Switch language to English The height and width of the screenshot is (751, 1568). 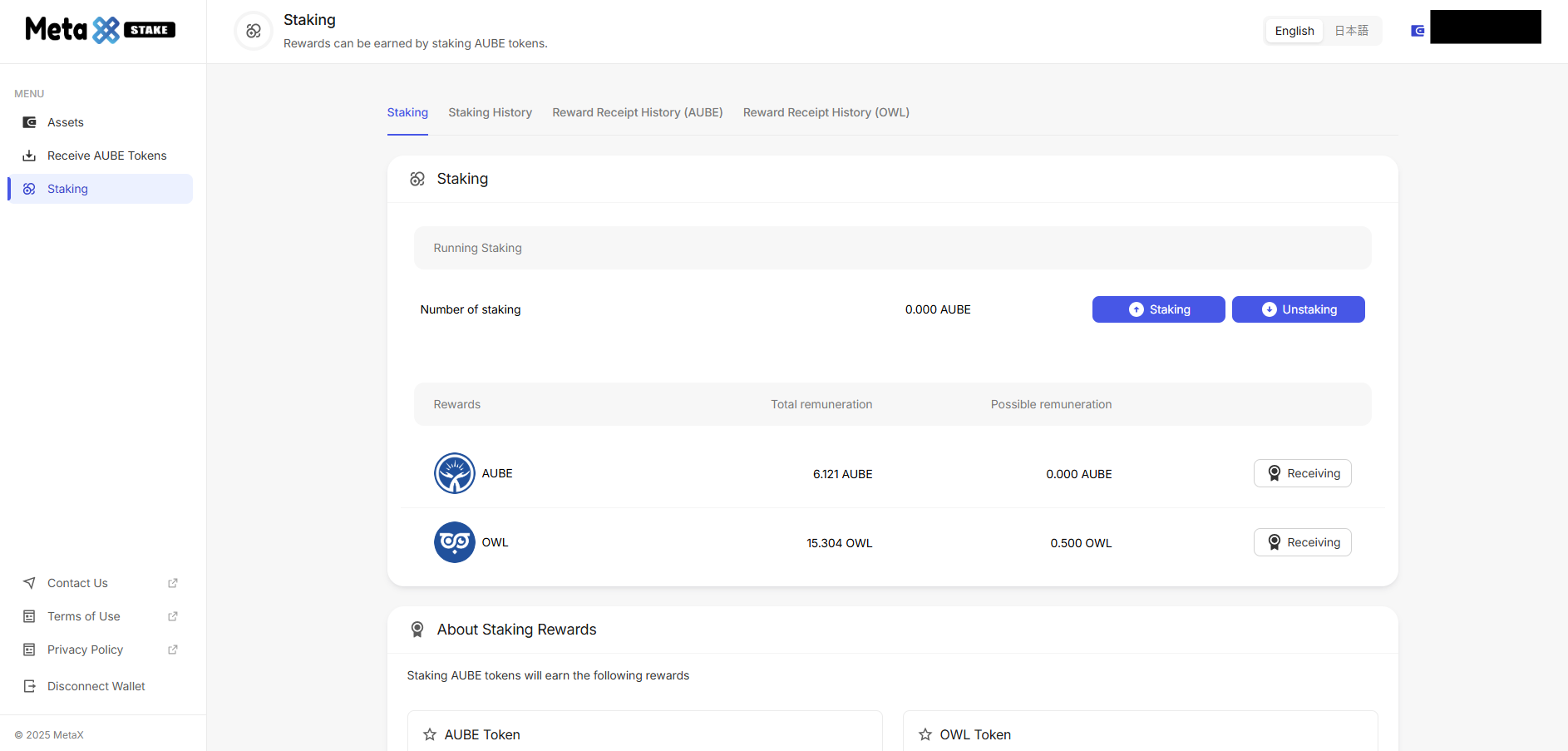[x=1294, y=31]
